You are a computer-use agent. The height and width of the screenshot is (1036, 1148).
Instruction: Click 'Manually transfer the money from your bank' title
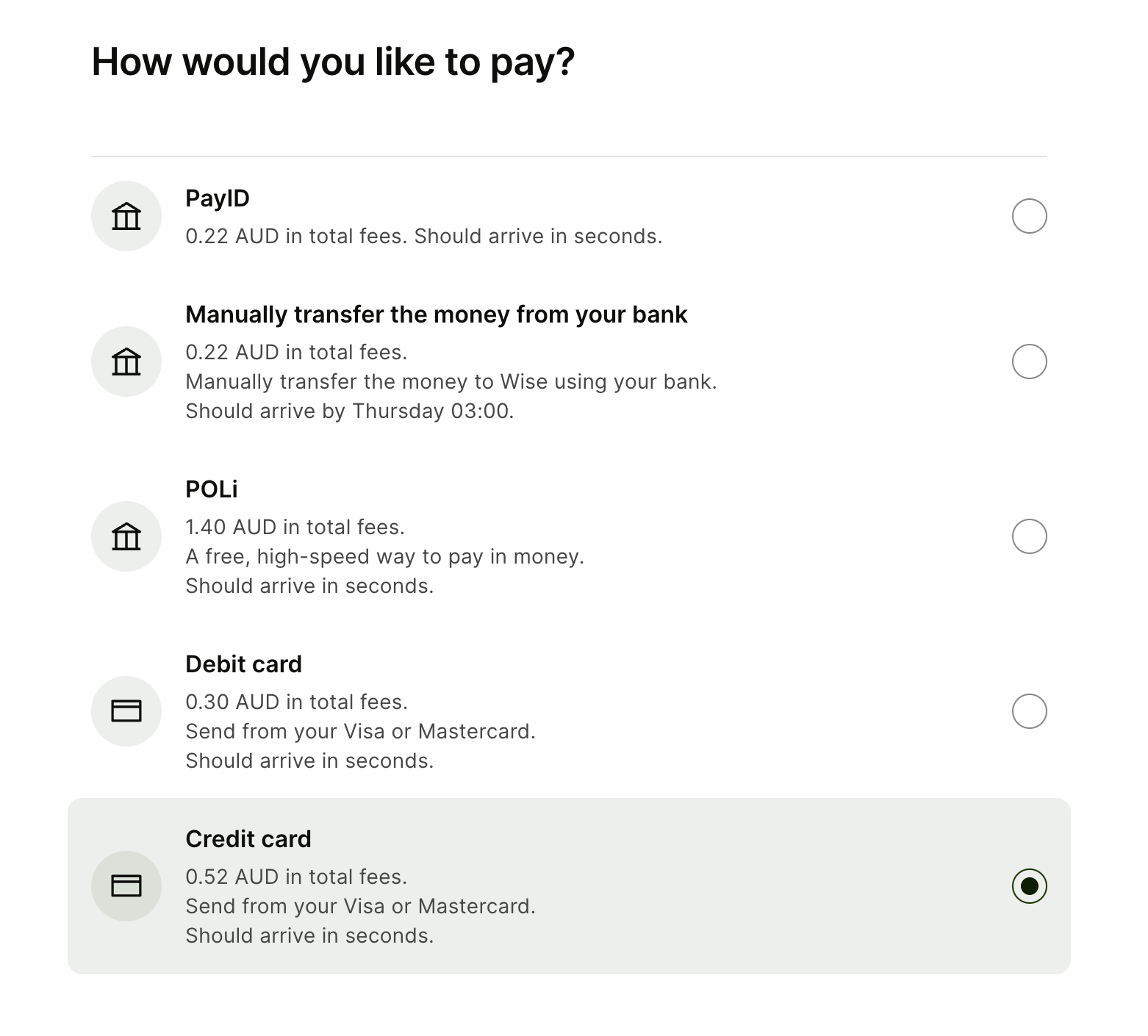437,314
